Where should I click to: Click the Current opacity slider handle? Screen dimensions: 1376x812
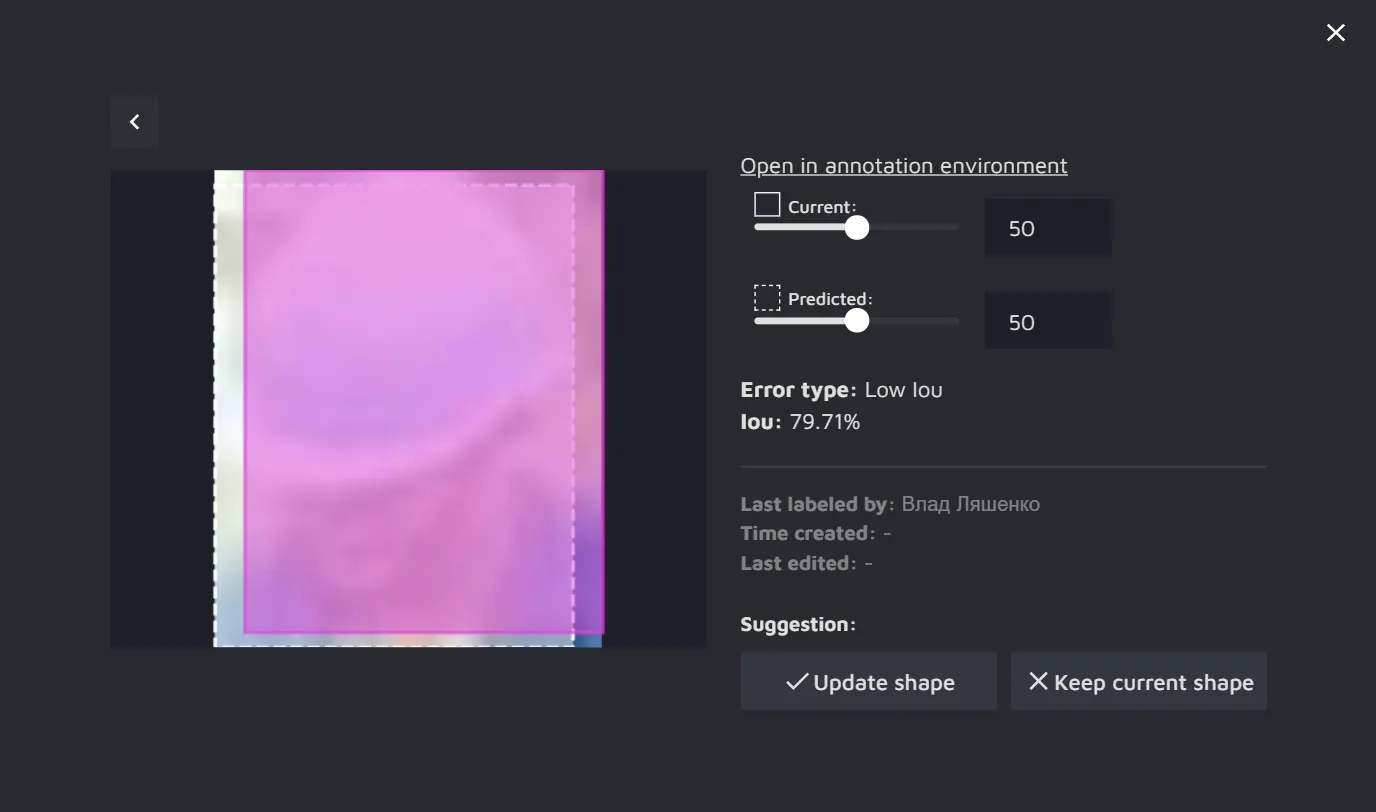coord(857,228)
